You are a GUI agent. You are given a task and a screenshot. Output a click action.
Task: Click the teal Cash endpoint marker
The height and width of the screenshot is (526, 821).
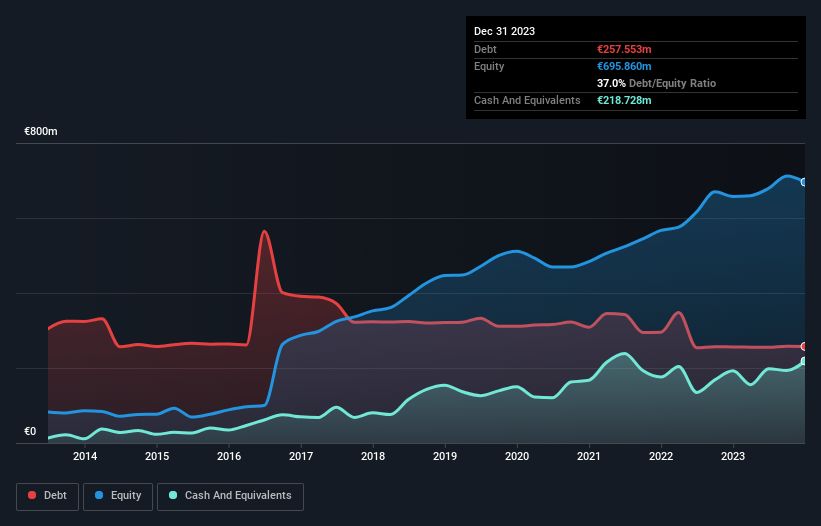point(804,361)
